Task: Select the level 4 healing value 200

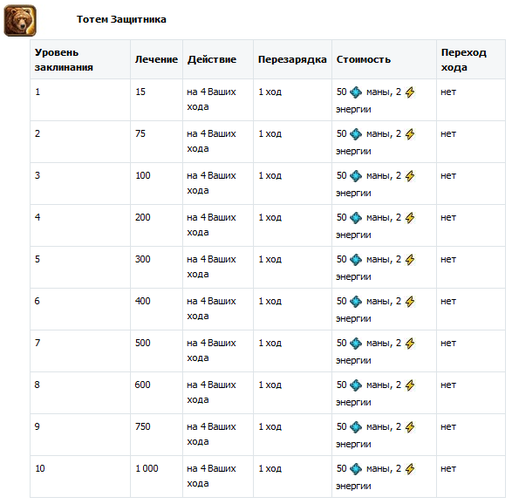Action: pyautogui.click(x=143, y=217)
